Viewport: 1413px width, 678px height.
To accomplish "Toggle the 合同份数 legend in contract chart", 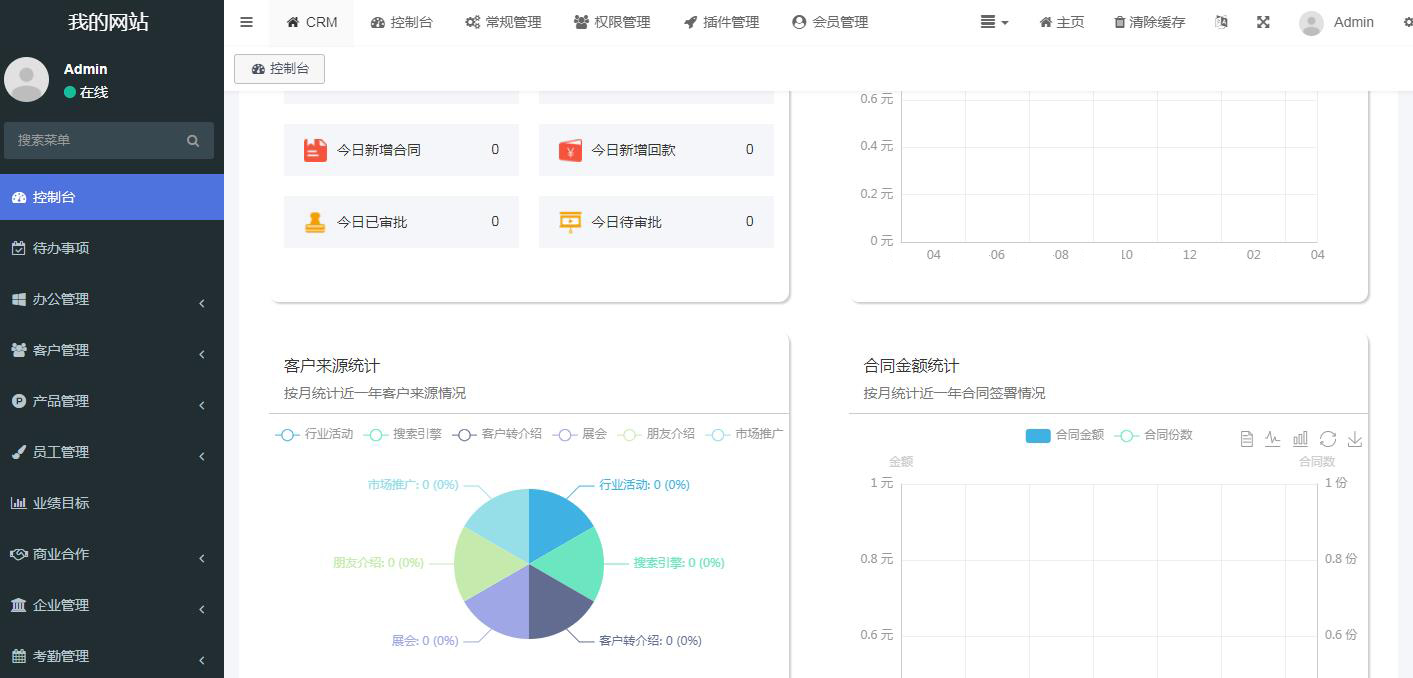I will coord(1153,436).
